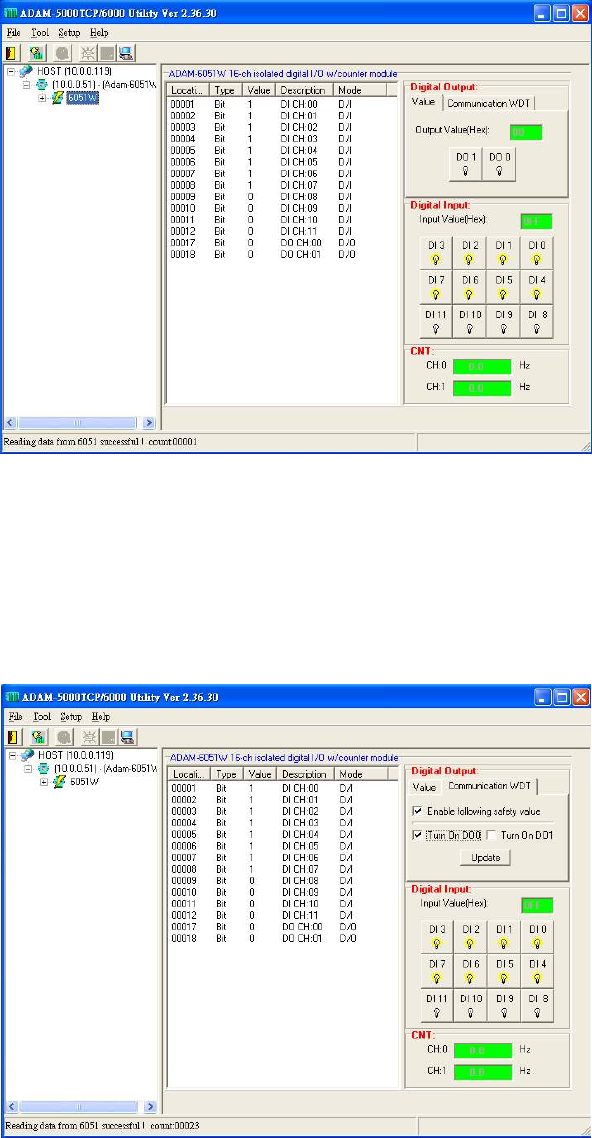The image size is (592, 1138).
Task: Click Location column header in count:00001 window
Action: pos(189,90)
